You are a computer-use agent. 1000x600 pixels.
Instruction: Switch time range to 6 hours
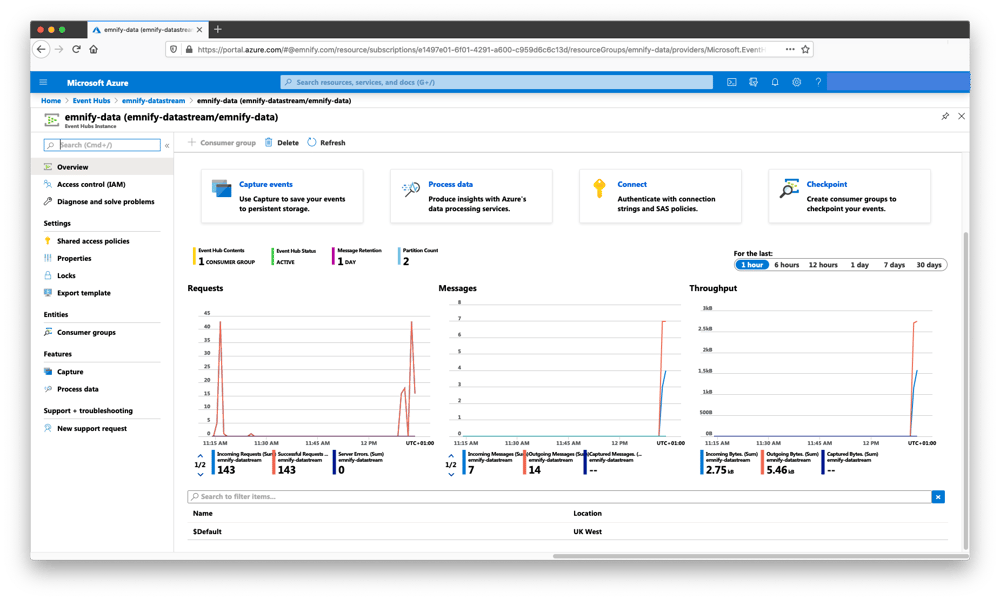(786, 265)
